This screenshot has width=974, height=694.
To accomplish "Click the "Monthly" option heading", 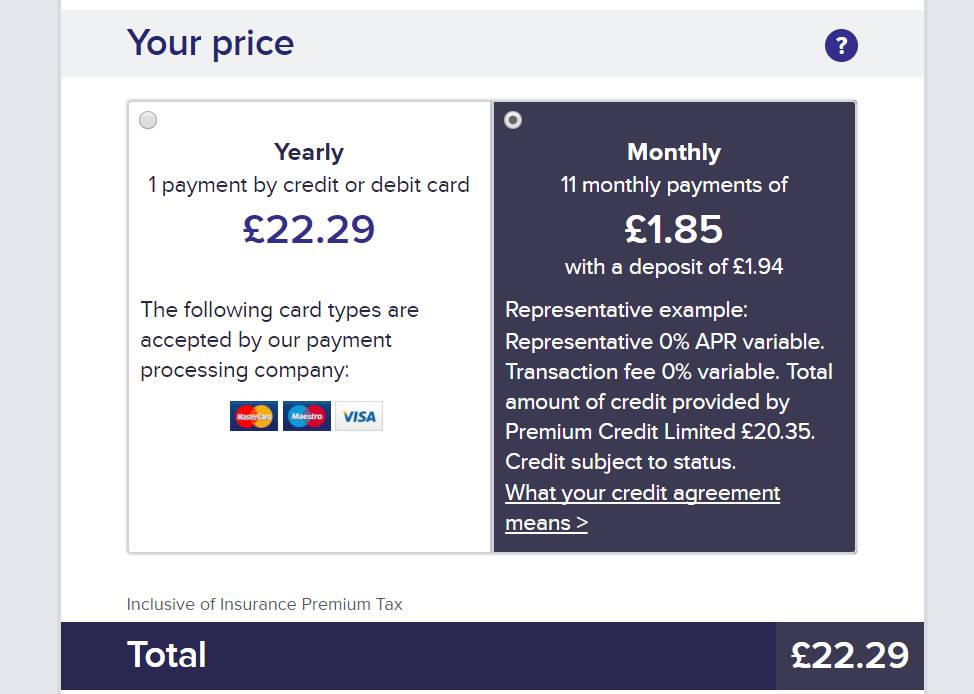I will [674, 152].
